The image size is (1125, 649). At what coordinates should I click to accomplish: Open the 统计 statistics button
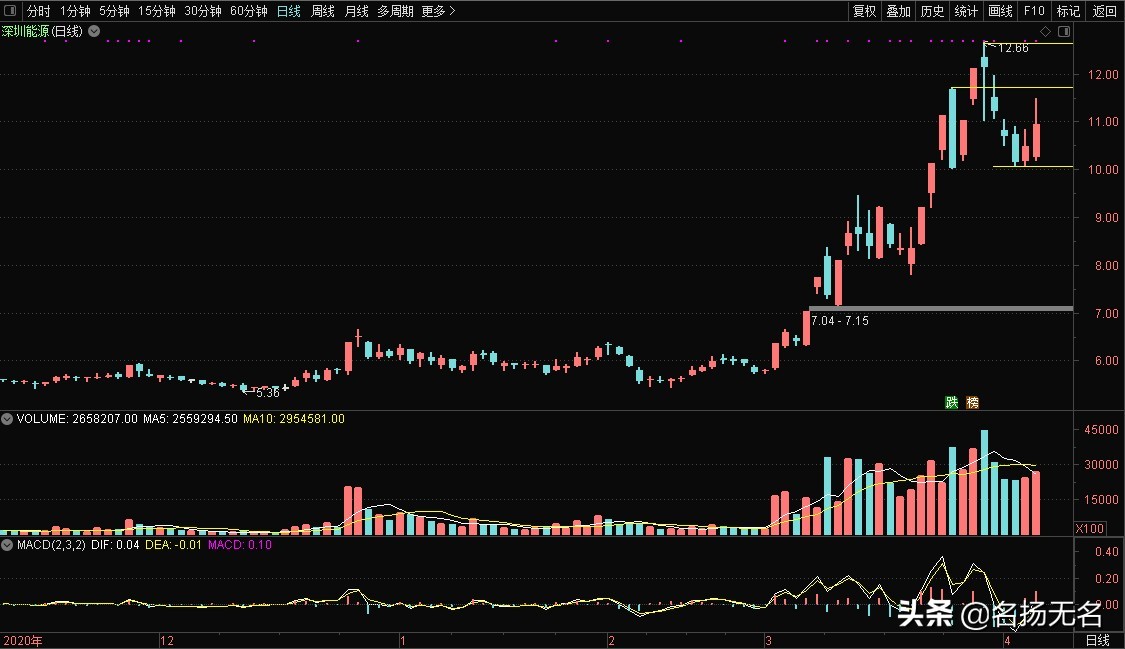click(966, 11)
